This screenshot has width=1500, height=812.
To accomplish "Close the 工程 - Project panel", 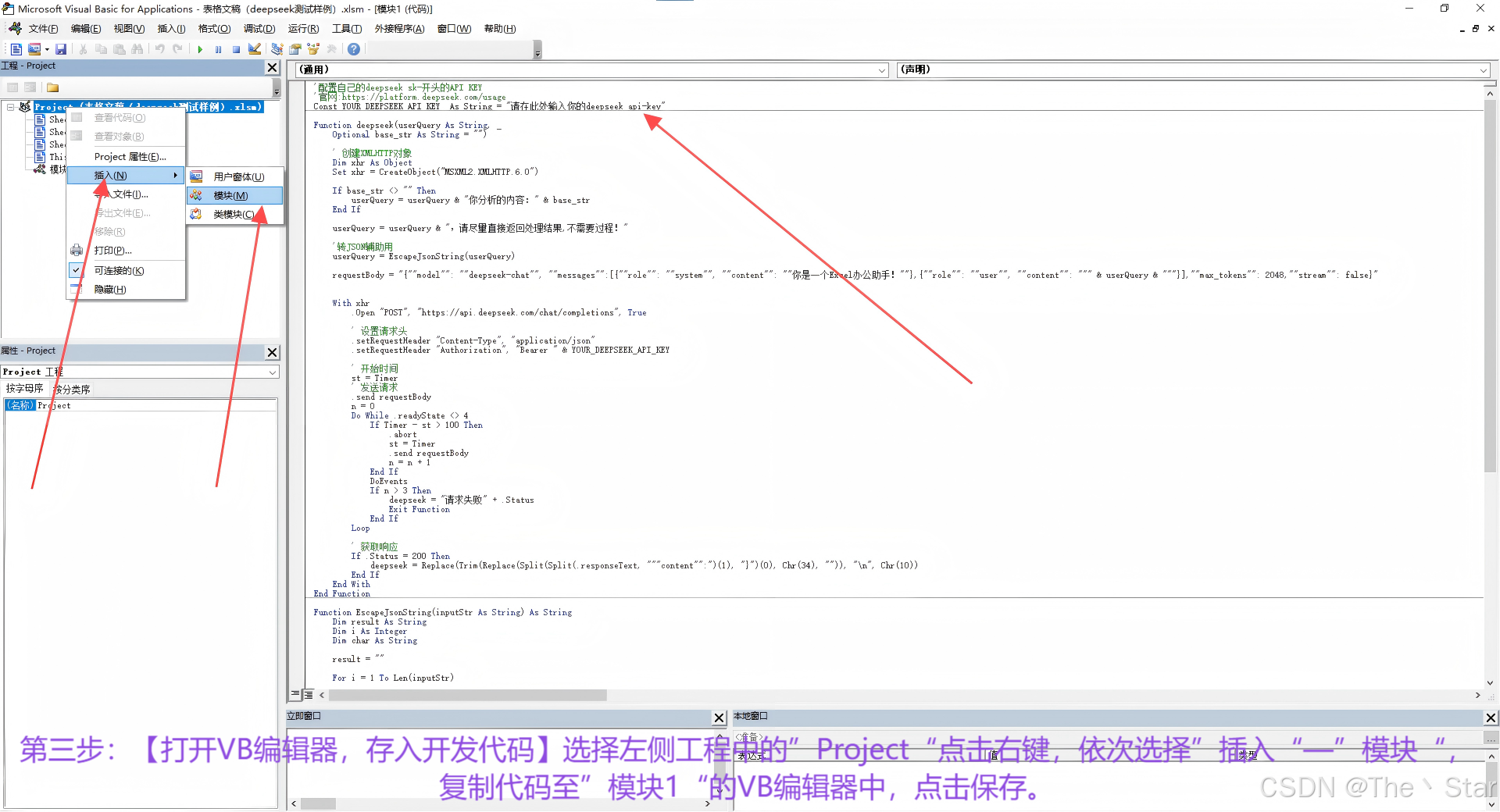I will tap(273, 67).
